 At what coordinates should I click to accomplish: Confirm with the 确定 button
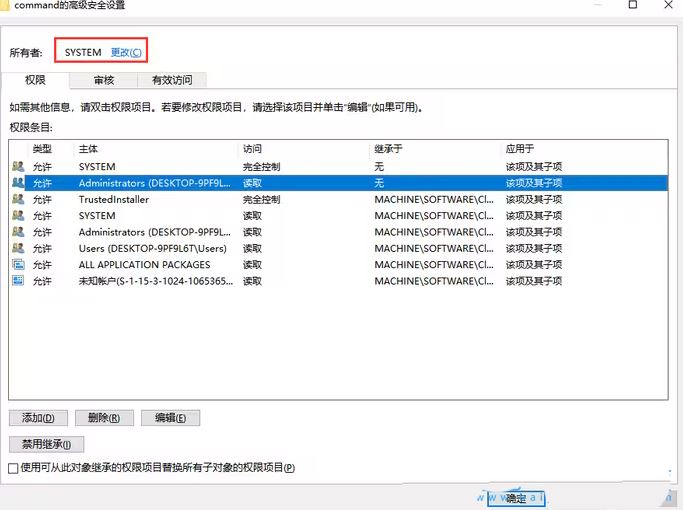[x=516, y=497]
